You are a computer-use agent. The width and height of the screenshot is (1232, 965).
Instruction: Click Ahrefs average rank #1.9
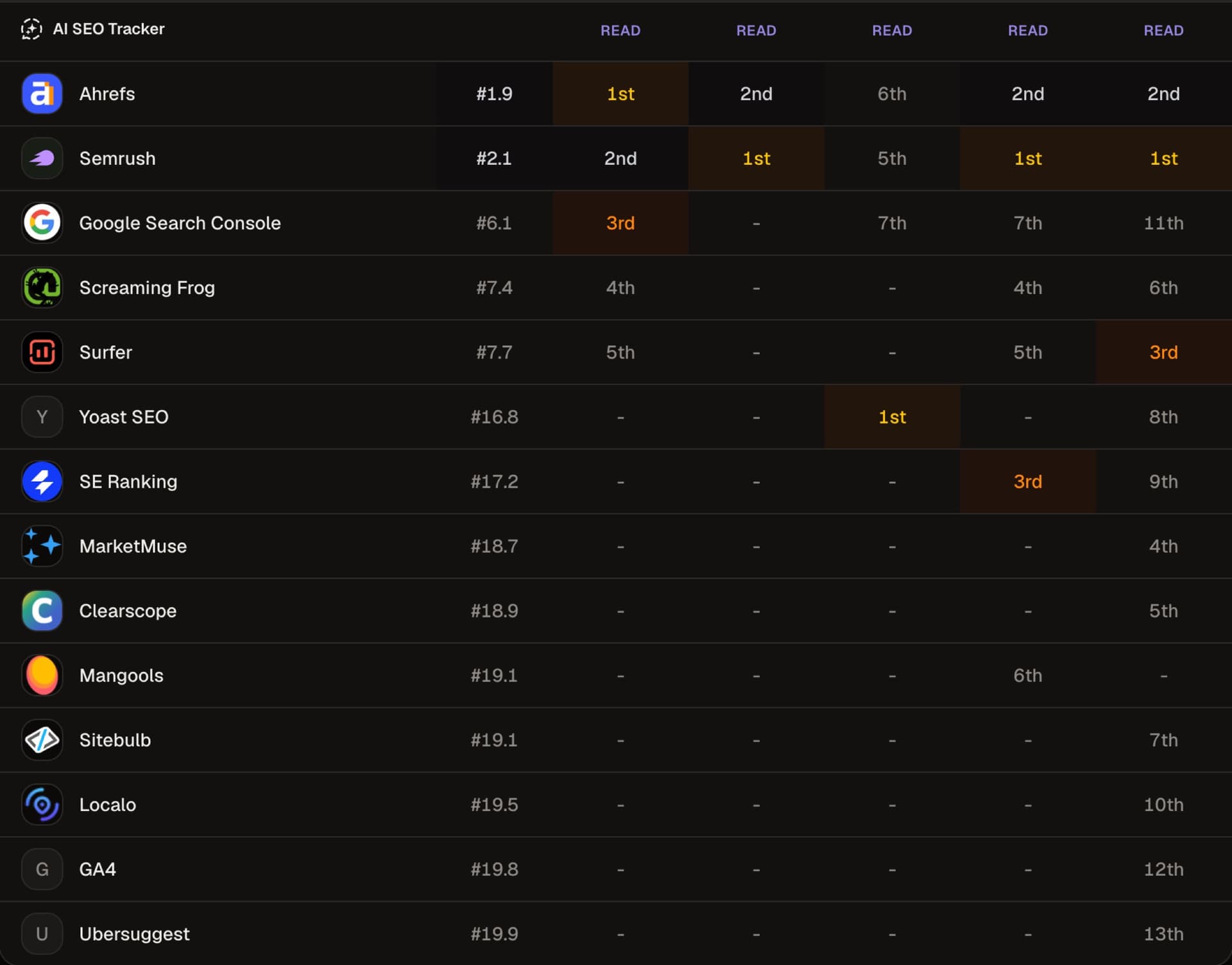point(494,94)
